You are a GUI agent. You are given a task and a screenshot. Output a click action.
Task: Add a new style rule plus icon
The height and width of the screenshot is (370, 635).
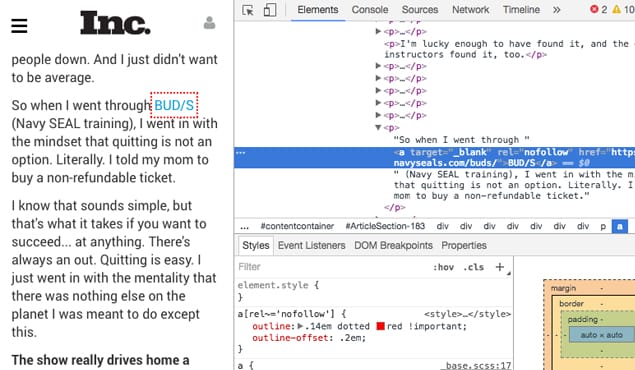coord(500,267)
